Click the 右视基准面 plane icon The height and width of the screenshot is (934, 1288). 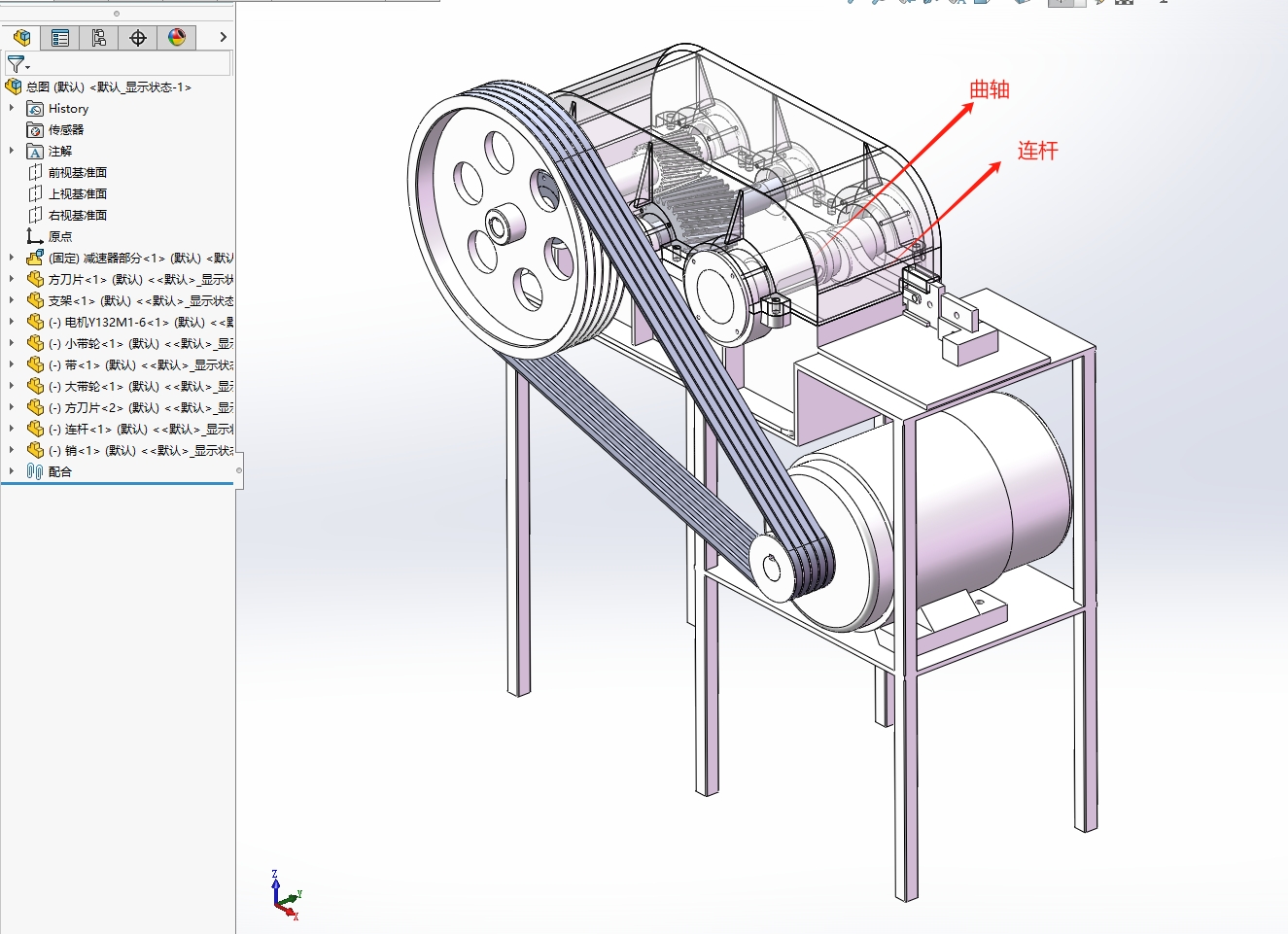pyautogui.click(x=35, y=216)
